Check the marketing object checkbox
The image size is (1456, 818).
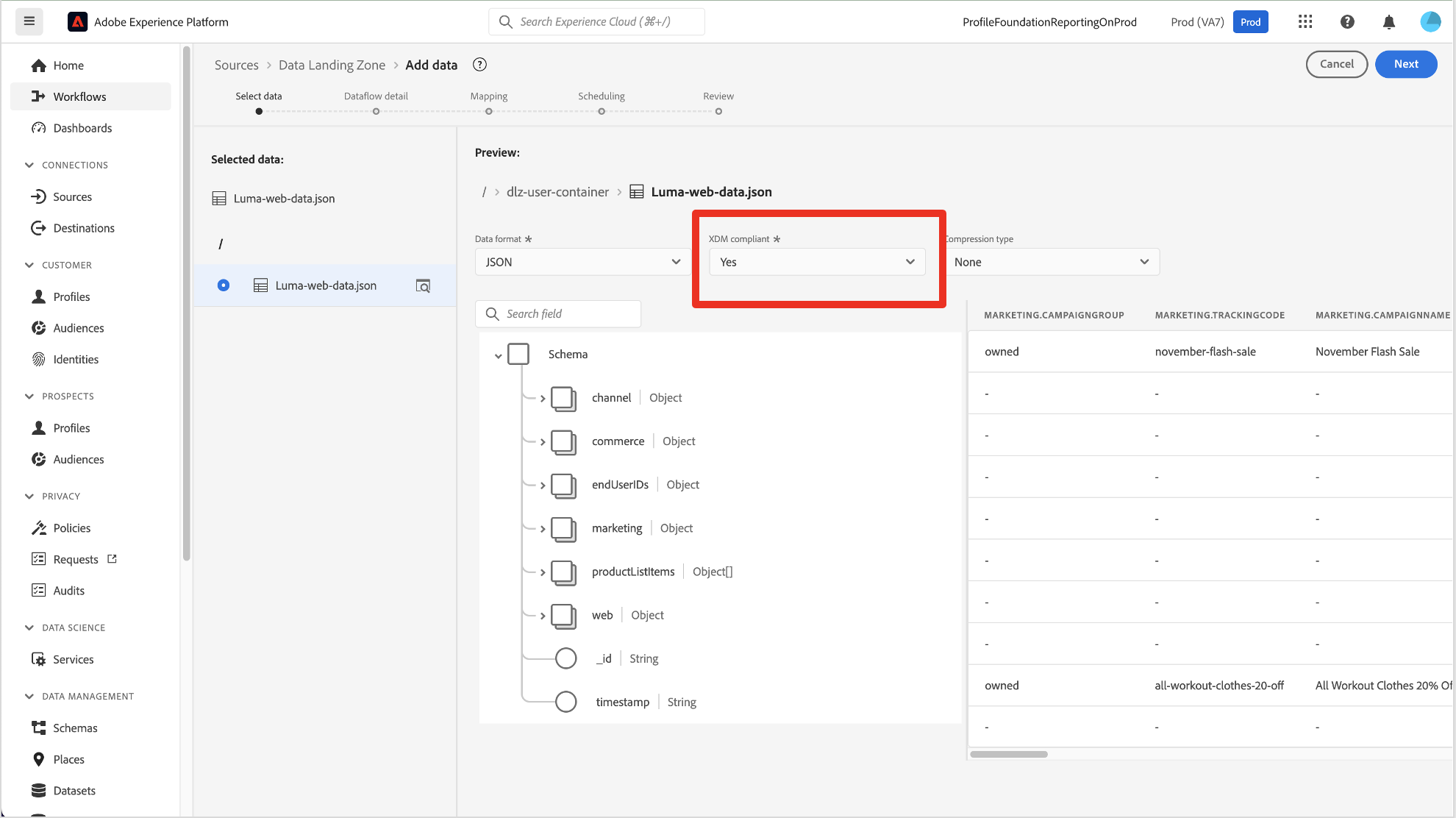563,528
